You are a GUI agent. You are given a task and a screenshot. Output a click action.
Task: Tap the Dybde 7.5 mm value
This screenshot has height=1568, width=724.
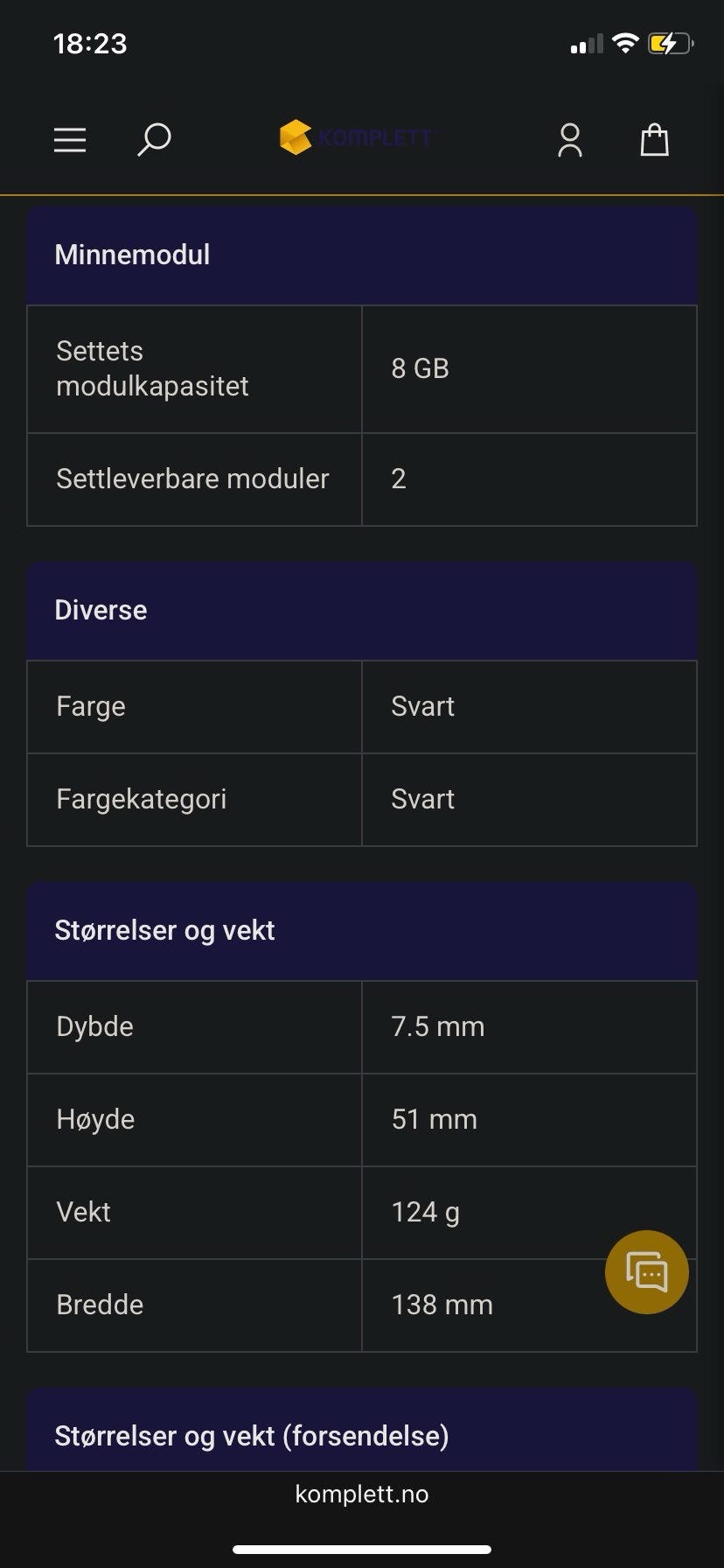438,1027
